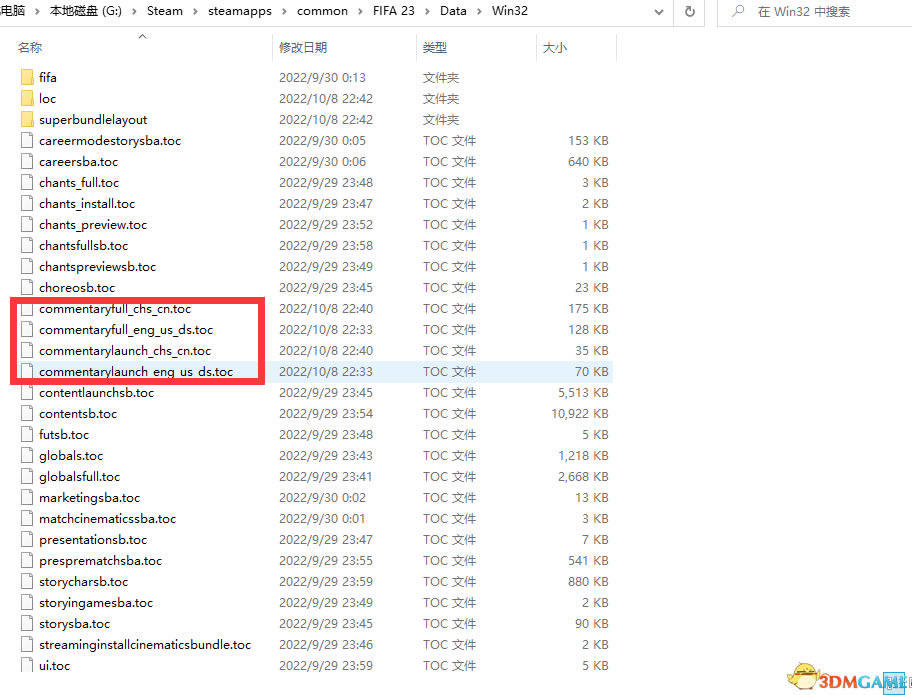Select marketingsba.toc file name

90,498
